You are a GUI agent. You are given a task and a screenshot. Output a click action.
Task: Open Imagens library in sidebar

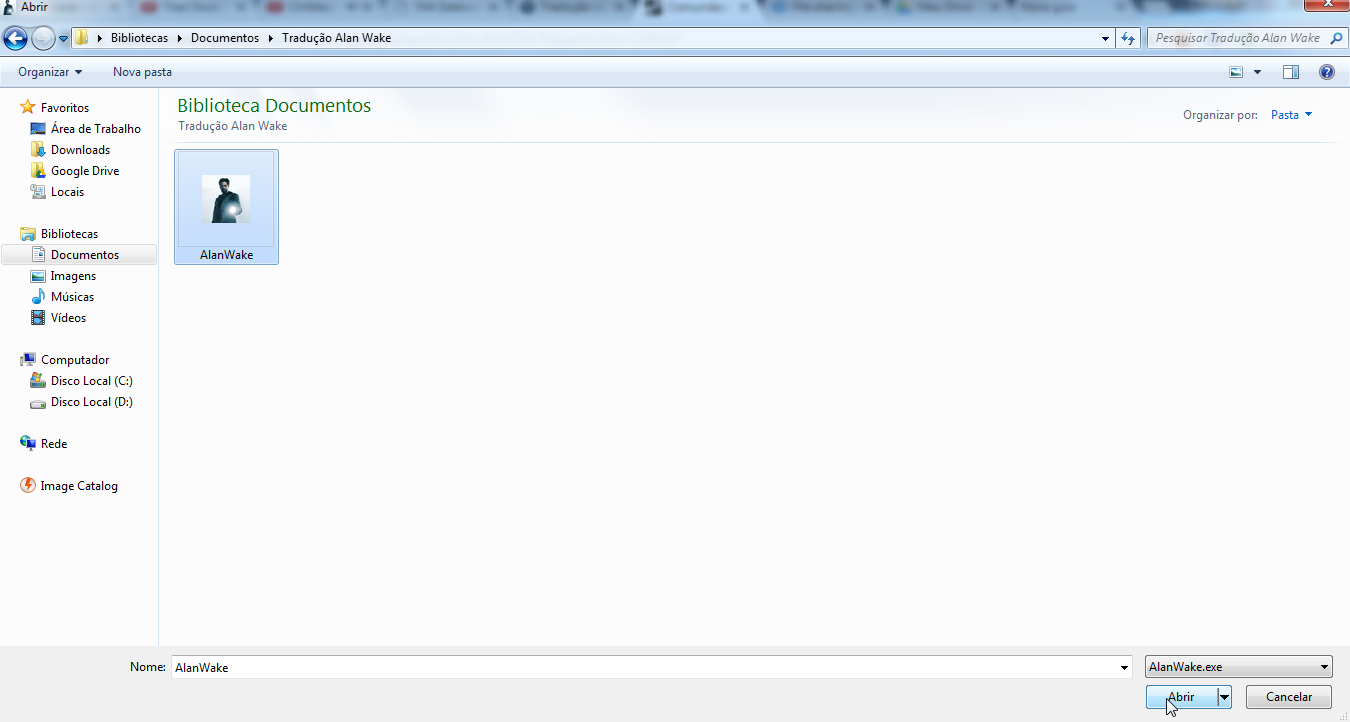coord(74,275)
